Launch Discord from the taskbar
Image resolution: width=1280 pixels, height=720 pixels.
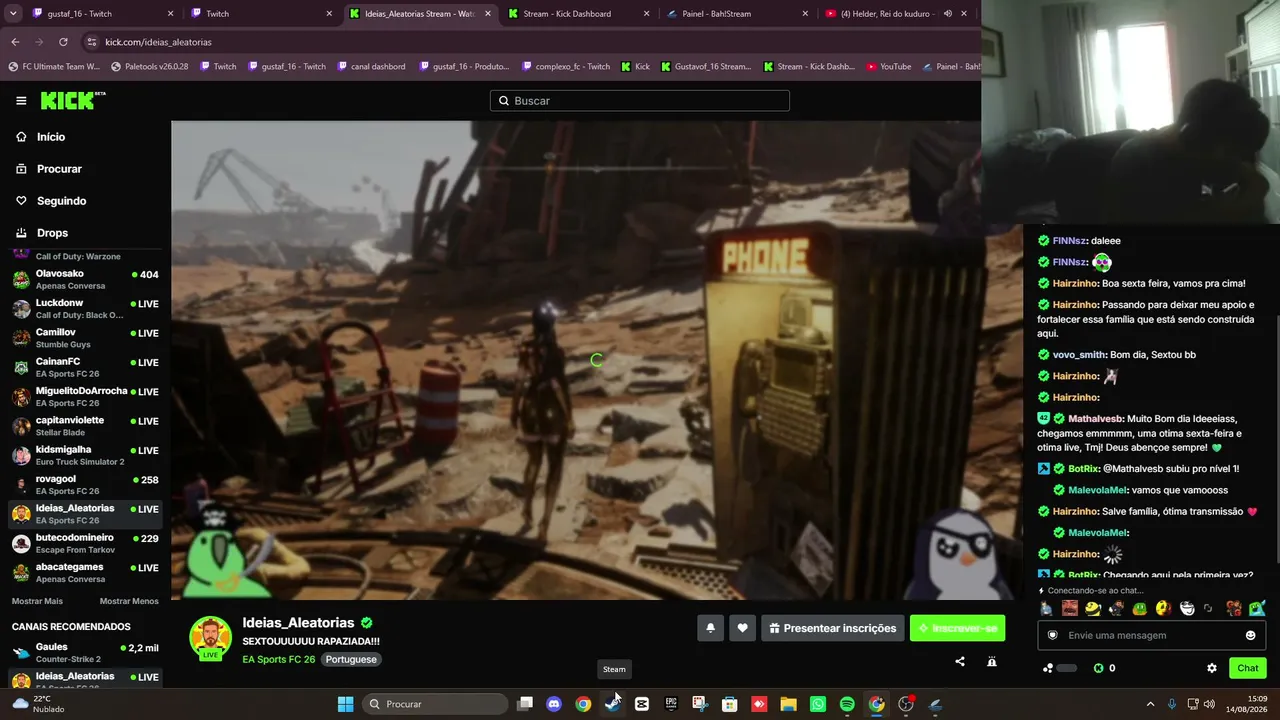[554, 704]
